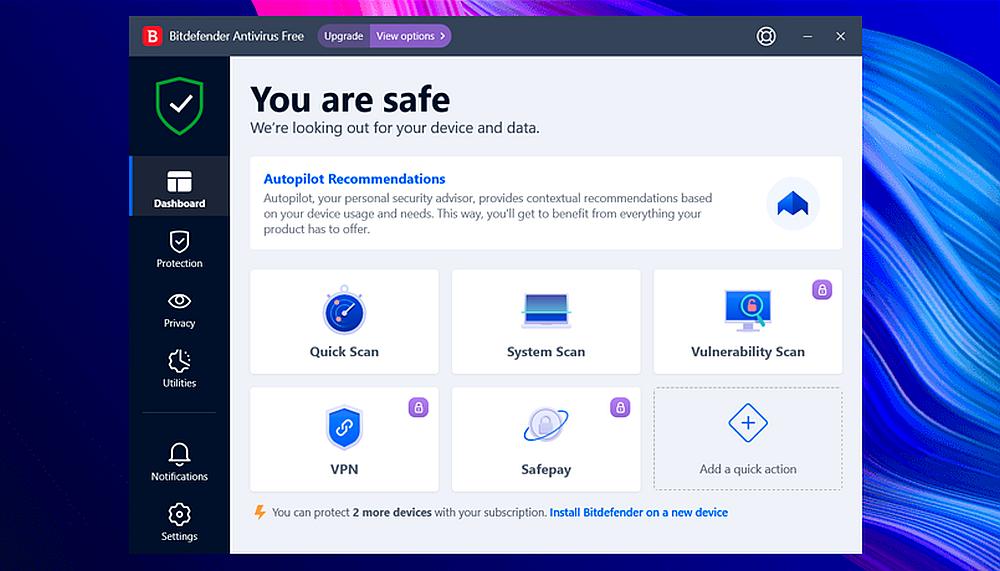
Task: Click the plus diamond icon
Action: tap(747, 422)
